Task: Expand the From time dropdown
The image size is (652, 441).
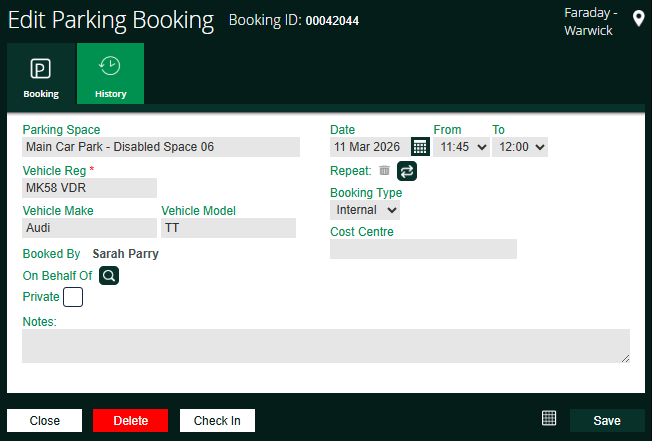Action: (461, 147)
